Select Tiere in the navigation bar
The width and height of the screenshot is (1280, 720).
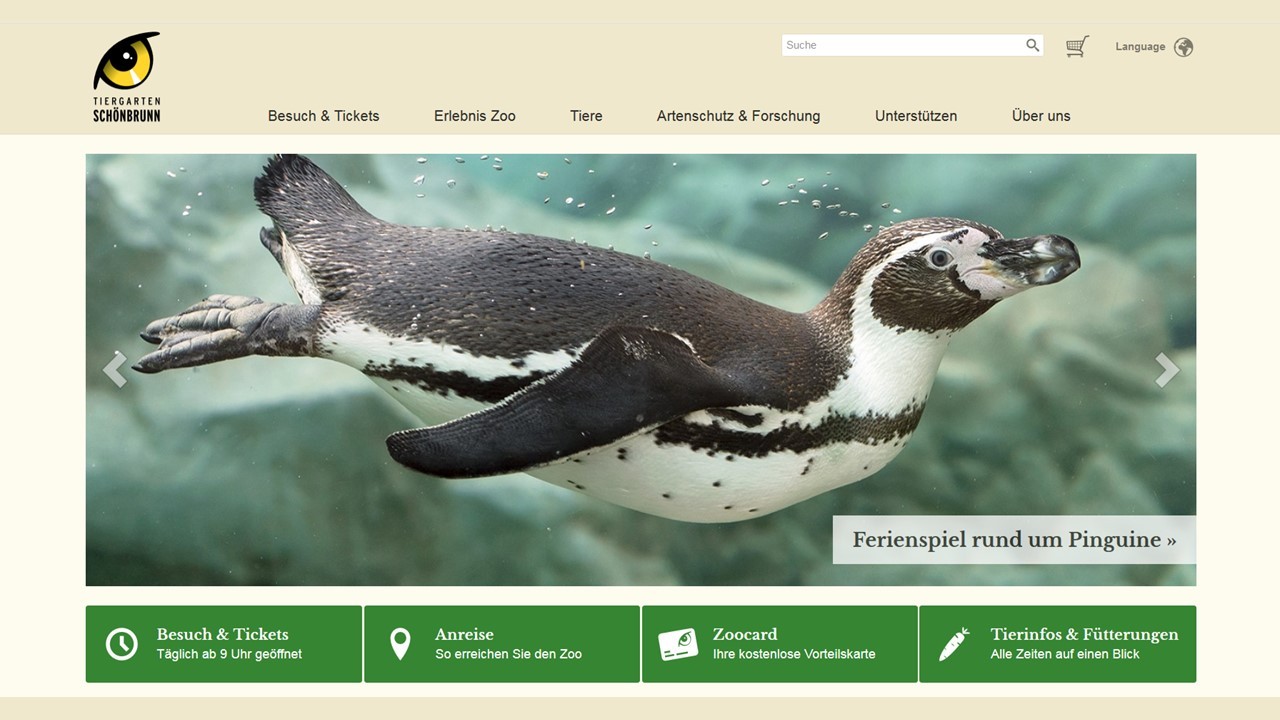tap(586, 116)
